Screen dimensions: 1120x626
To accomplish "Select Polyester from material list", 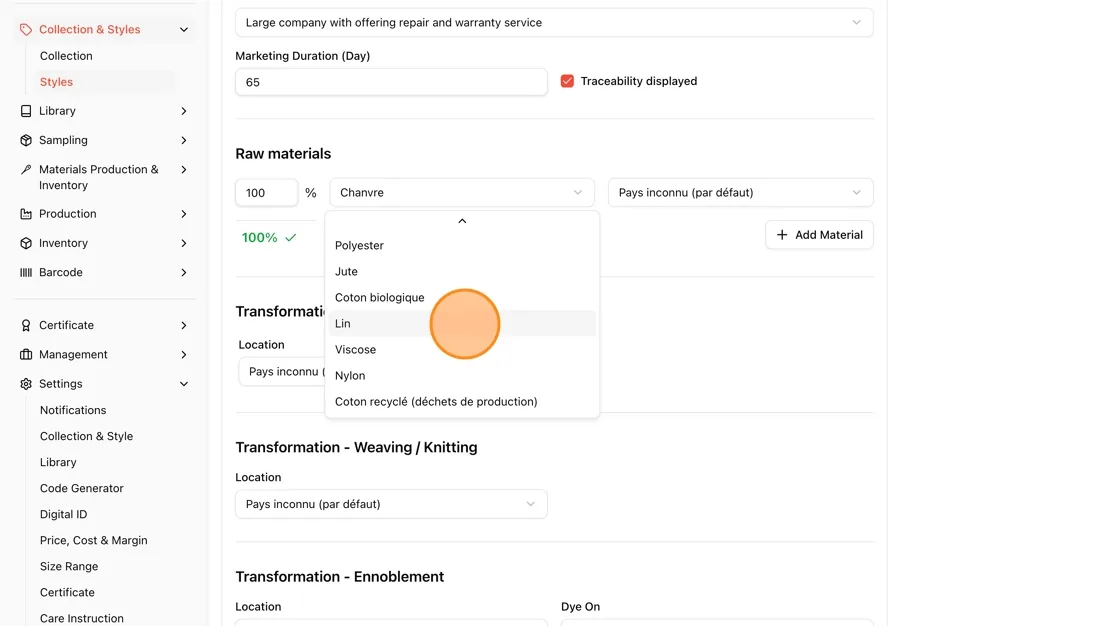I will tap(461, 245).
